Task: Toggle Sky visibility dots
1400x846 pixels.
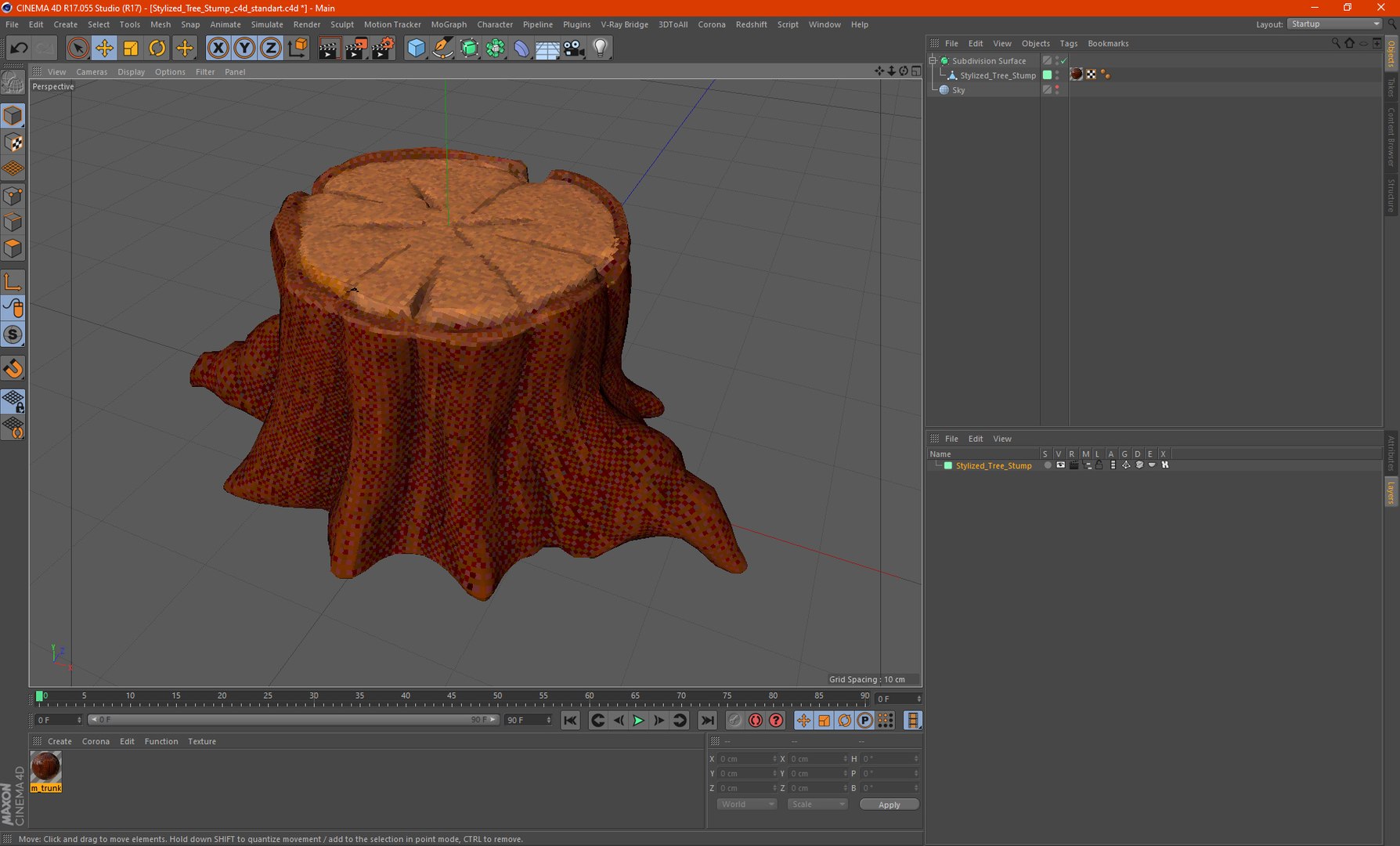Action: 1057,90
